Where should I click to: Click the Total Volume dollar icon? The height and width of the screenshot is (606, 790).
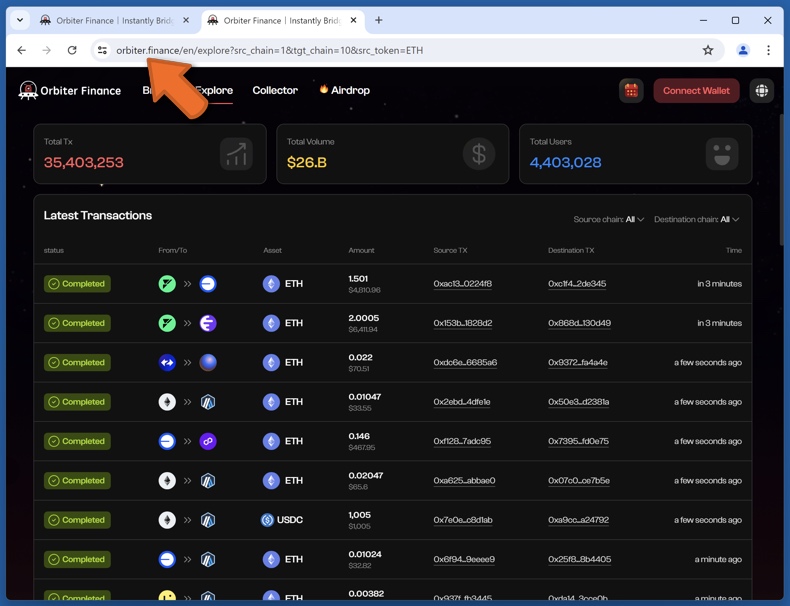tap(479, 154)
